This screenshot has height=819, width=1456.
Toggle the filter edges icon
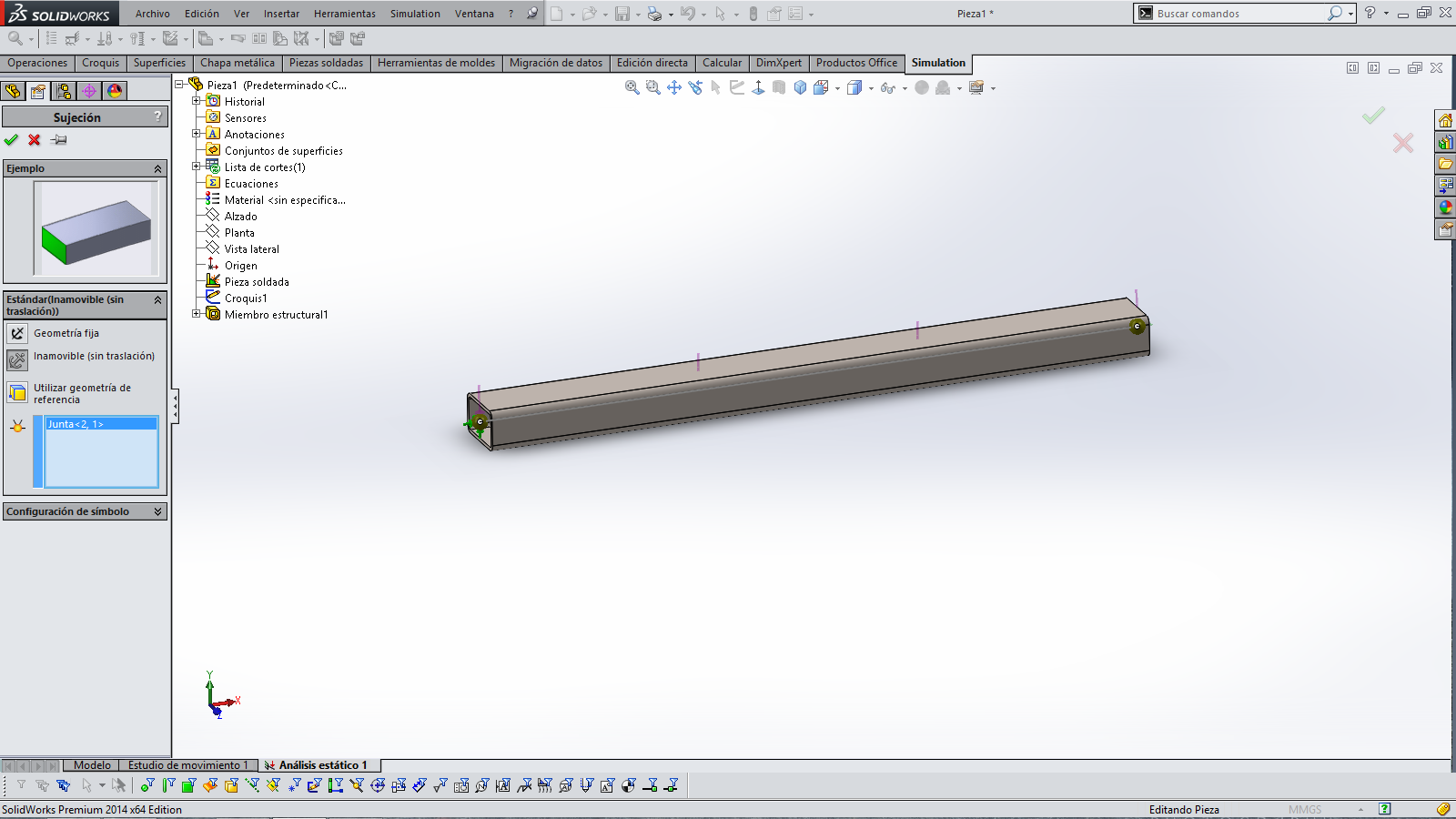pos(168,785)
